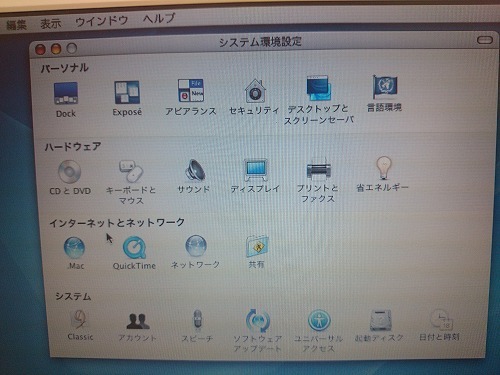Open the 表示 menu
Viewport: 500px width, 375px height.
click(x=51, y=23)
